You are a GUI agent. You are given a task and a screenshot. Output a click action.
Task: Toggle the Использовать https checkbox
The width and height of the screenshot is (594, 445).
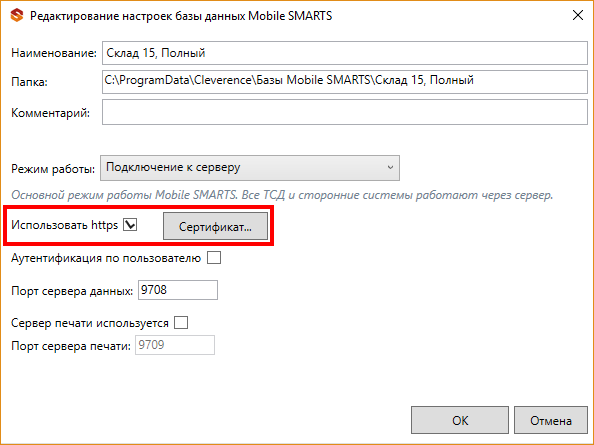(x=130, y=225)
